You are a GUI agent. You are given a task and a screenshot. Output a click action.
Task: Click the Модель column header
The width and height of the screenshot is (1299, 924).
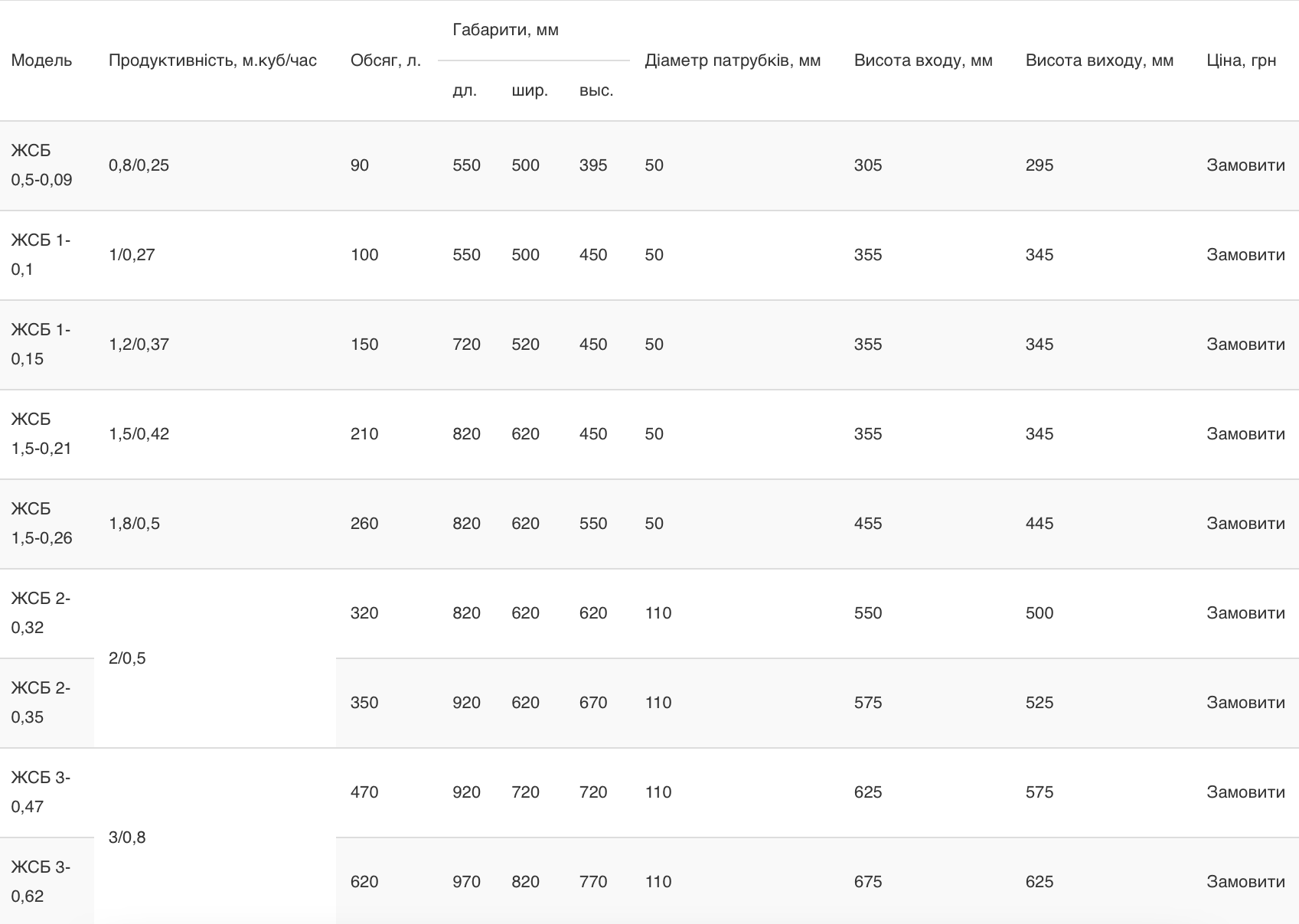[42, 60]
